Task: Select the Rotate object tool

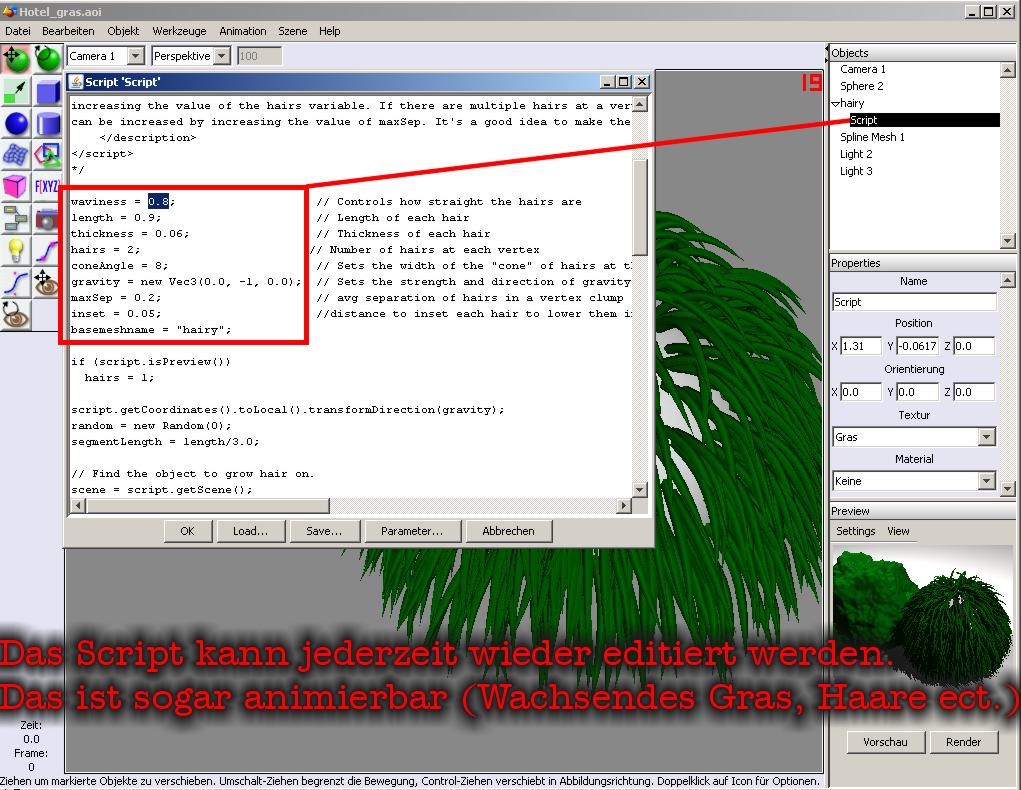Action: 48,59
